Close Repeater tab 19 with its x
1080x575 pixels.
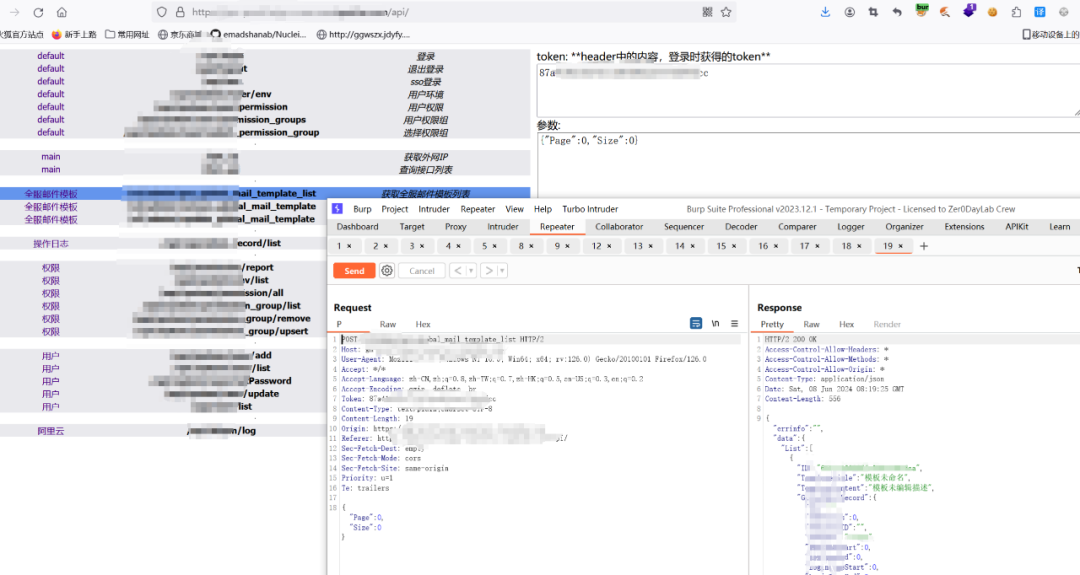click(900, 246)
